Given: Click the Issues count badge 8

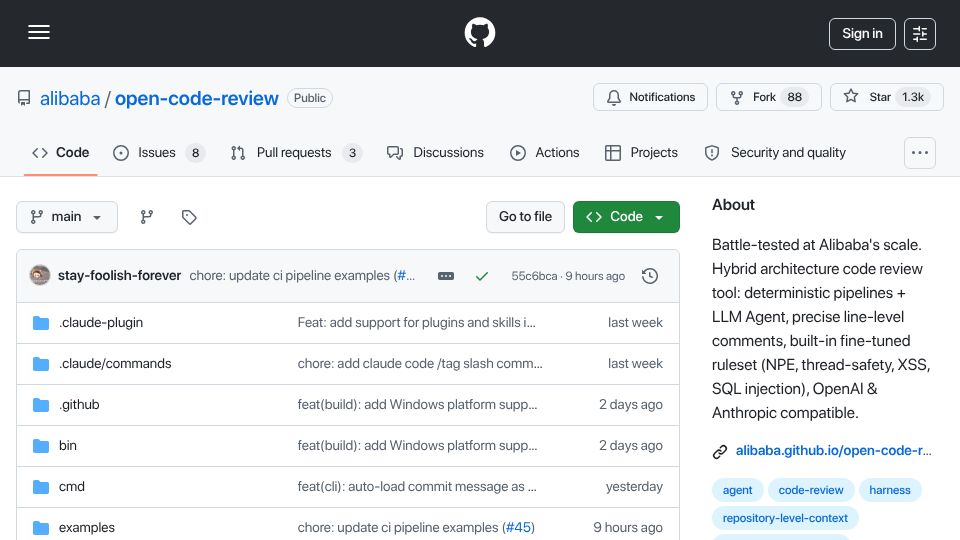Looking at the screenshot, I should (x=195, y=153).
